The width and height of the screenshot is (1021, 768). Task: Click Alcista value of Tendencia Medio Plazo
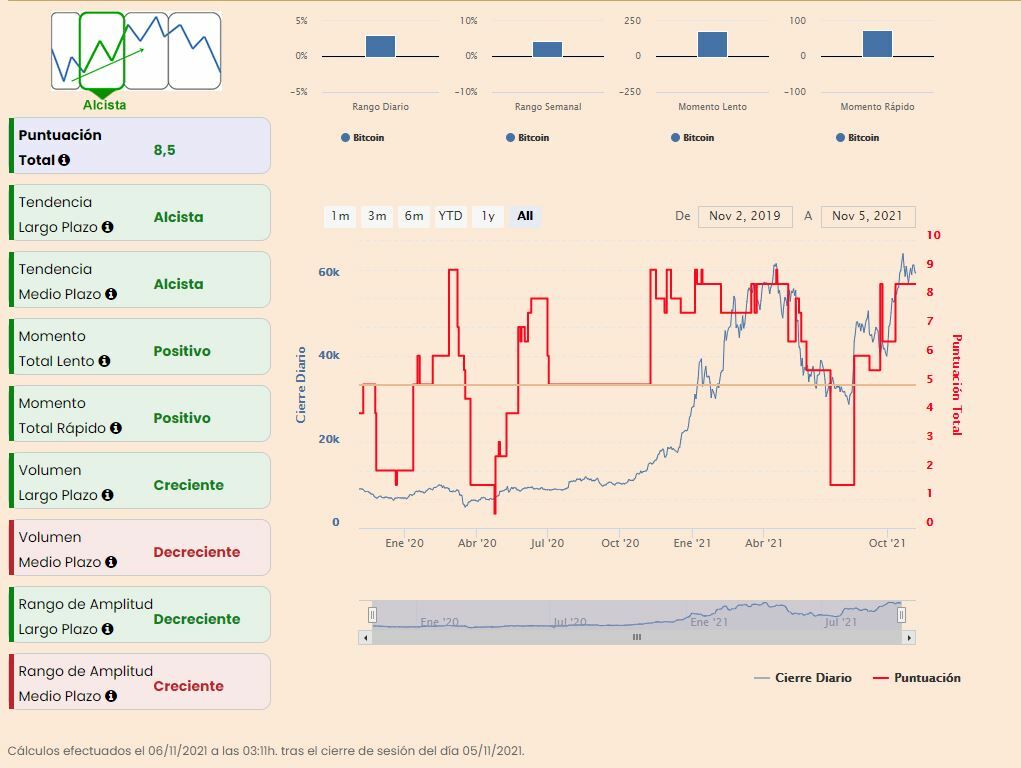(178, 285)
